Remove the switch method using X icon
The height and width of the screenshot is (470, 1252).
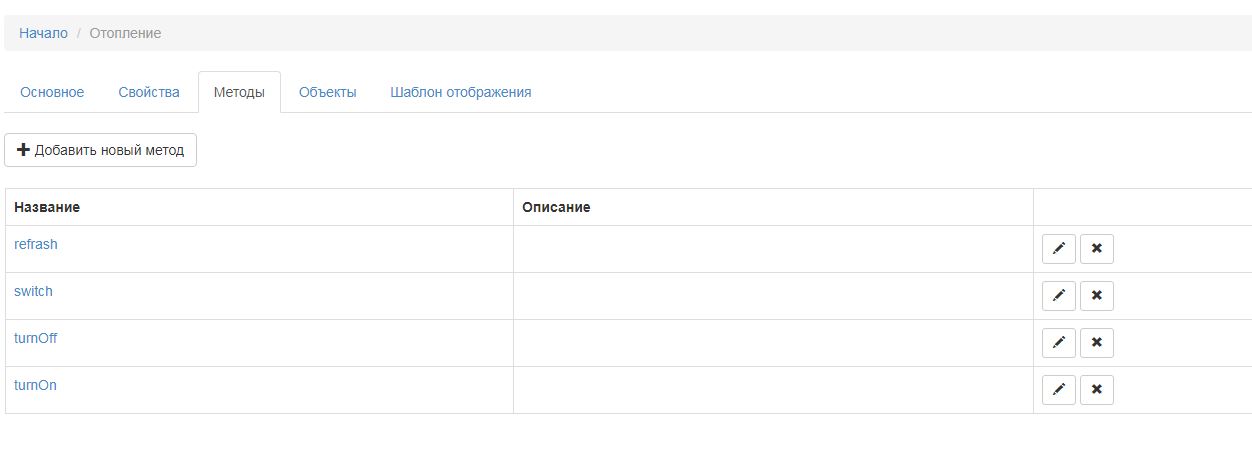1096,296
